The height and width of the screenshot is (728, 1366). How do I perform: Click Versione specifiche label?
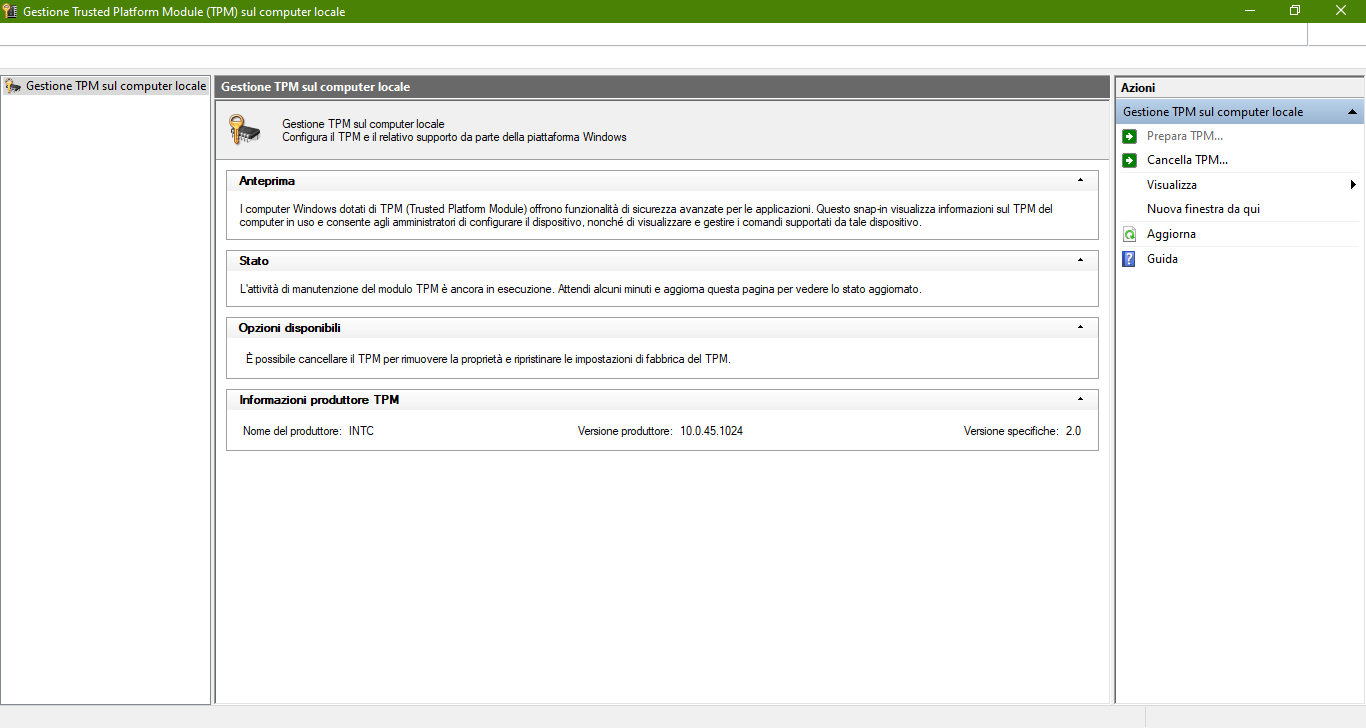point(1011,431)
